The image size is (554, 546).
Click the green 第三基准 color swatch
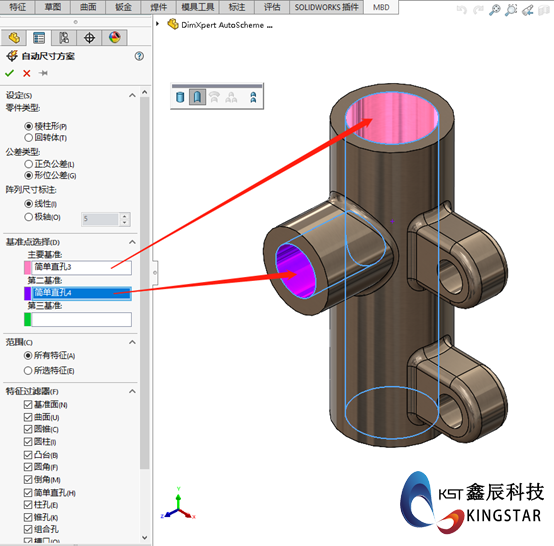click(28, 319)
